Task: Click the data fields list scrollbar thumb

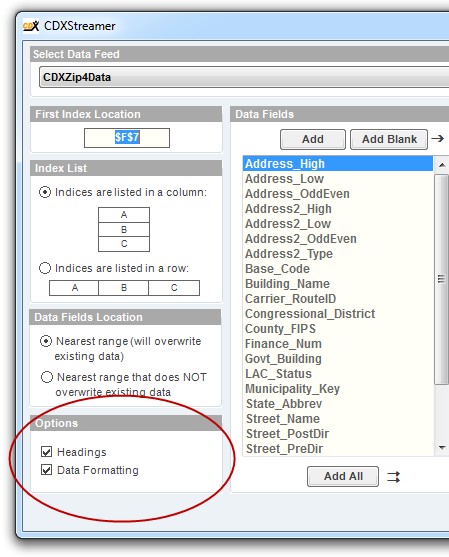Action: coord(442,279)
